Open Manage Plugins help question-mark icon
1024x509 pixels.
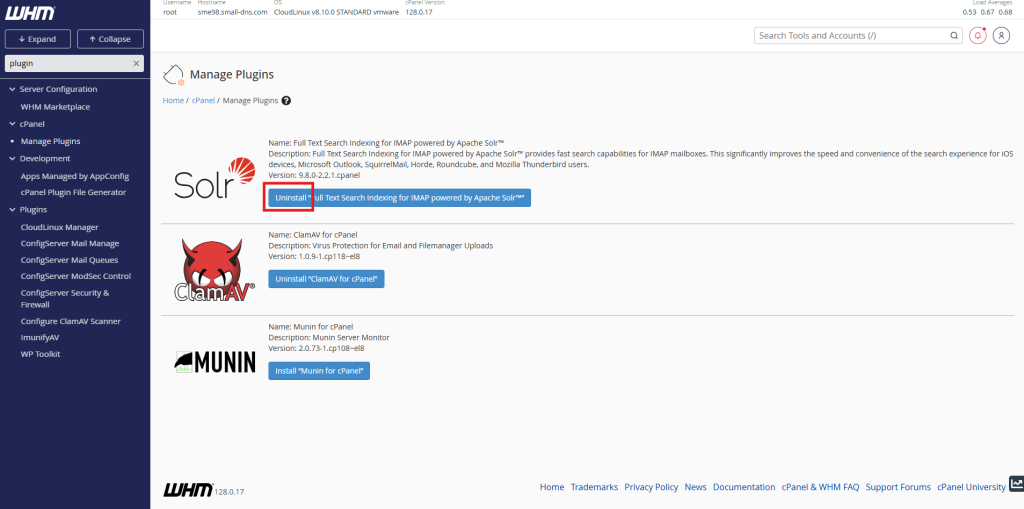(286, 101)
